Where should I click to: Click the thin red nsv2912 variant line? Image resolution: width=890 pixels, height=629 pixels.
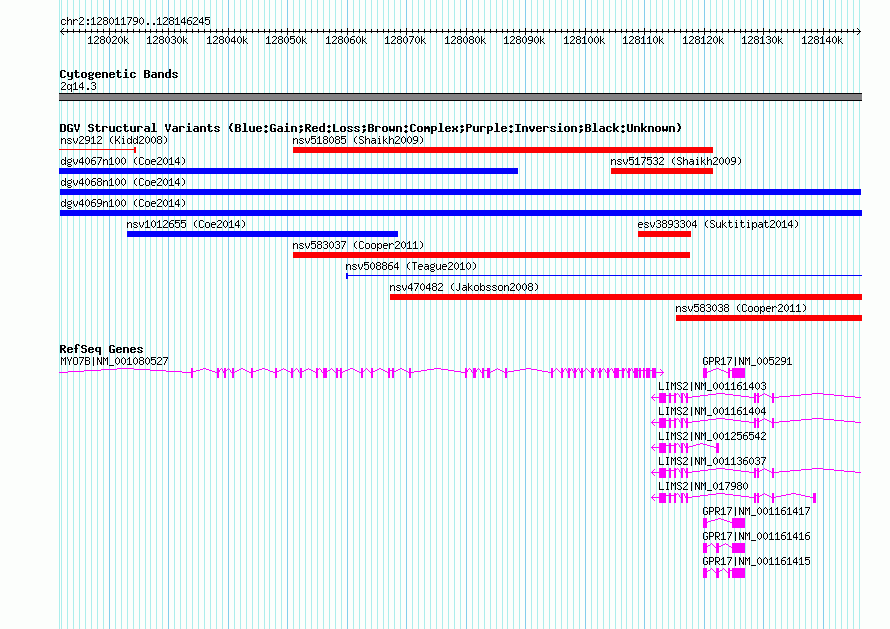98,150
